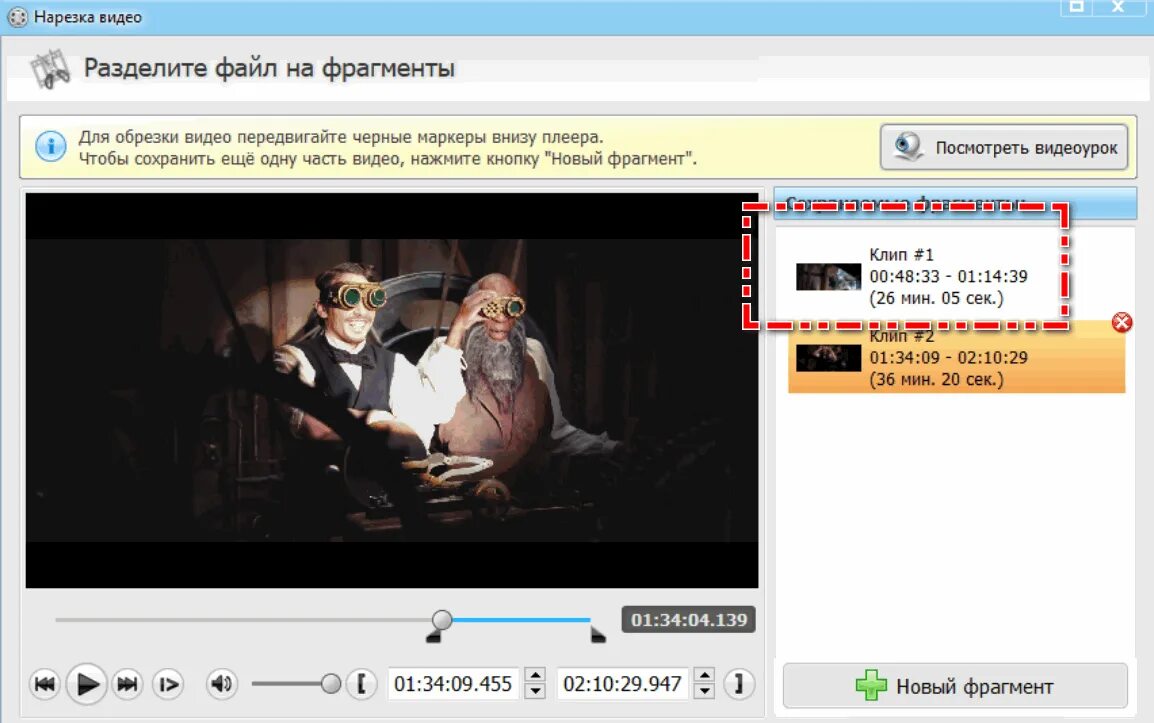Play the video preview
1154x723 pixels.
87,684
